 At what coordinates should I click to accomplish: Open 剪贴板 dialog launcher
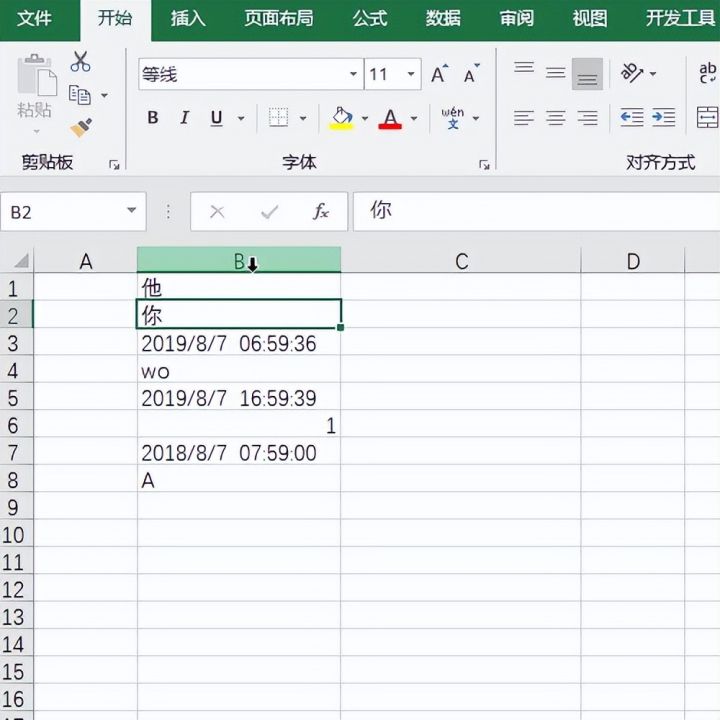pos(114,164)
